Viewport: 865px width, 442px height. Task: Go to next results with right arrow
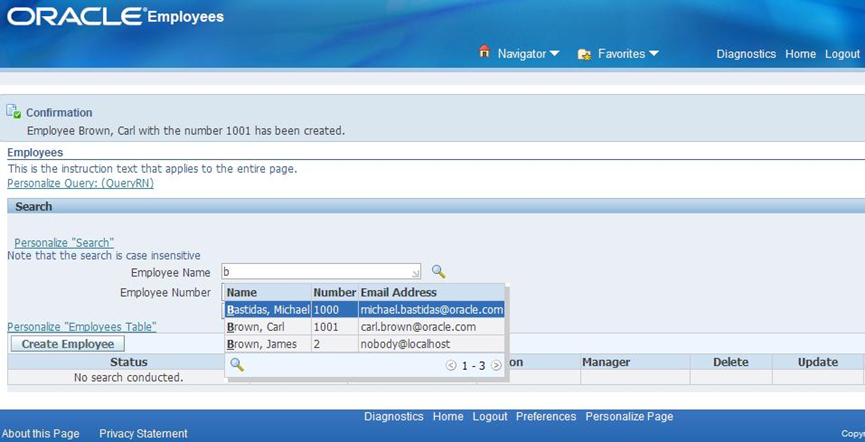[x=496, y=365]
